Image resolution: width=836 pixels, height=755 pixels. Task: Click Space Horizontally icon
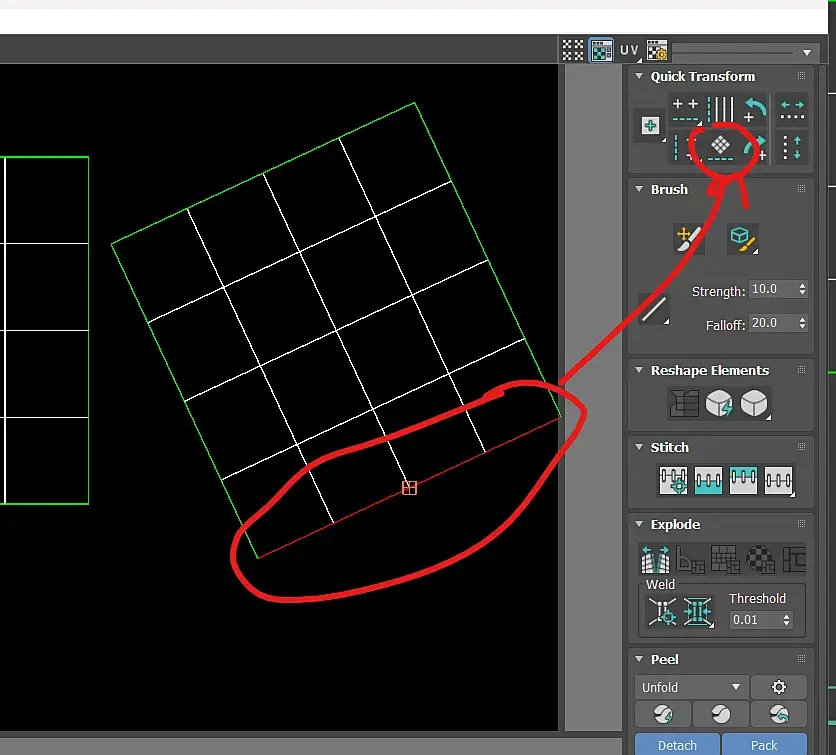click(x=792, y=110)
